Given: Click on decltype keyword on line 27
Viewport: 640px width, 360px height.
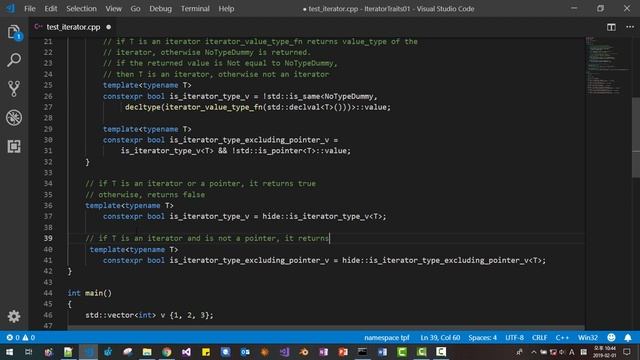Looking at the screenshot, I should click(143, 107).
